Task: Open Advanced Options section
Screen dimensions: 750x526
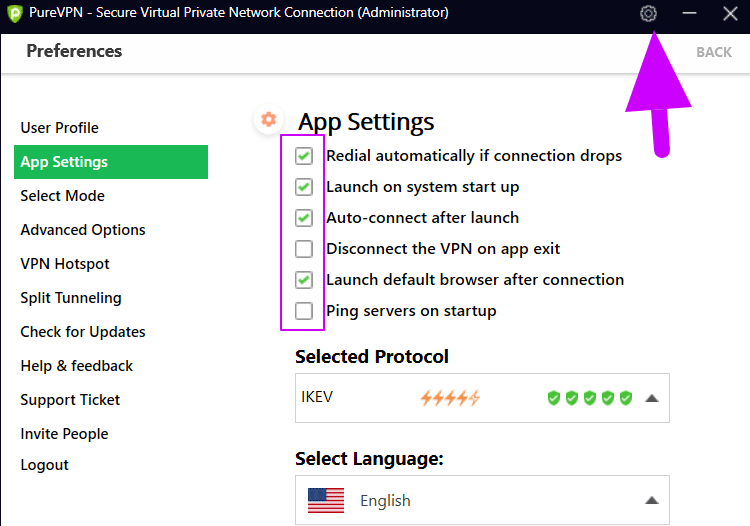Action: (x=83, y=230)
